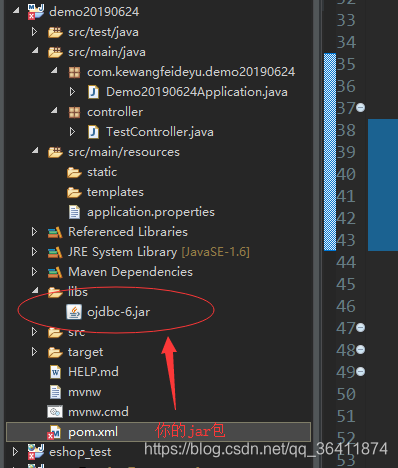
Task: Click the TestController.java file icon
Action: pyautogui.click(x=93, y=132)
